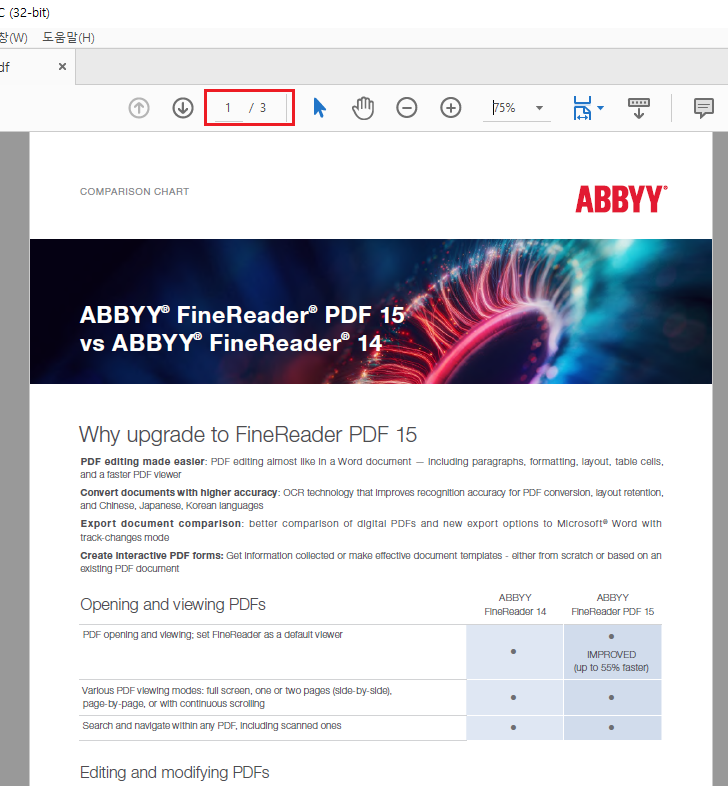Viewport: 728px width, 786px height.
Task: Click 'Opening and viewing PDFs' section heading
Action: pos(172,605)
